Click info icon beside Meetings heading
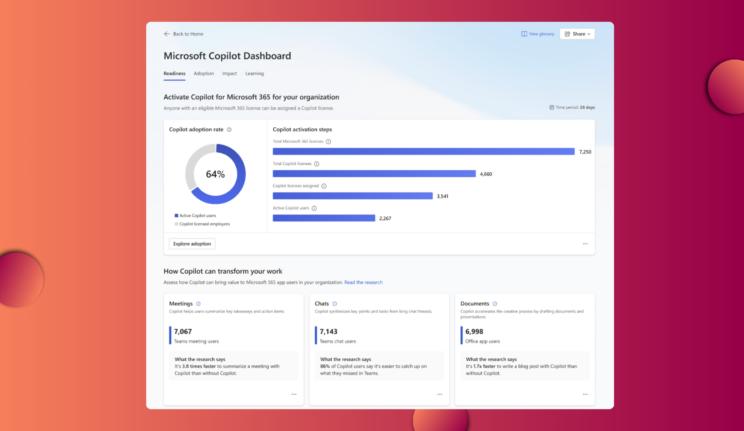The width and height of the screenshot is (744, 431). pos(198,304)
